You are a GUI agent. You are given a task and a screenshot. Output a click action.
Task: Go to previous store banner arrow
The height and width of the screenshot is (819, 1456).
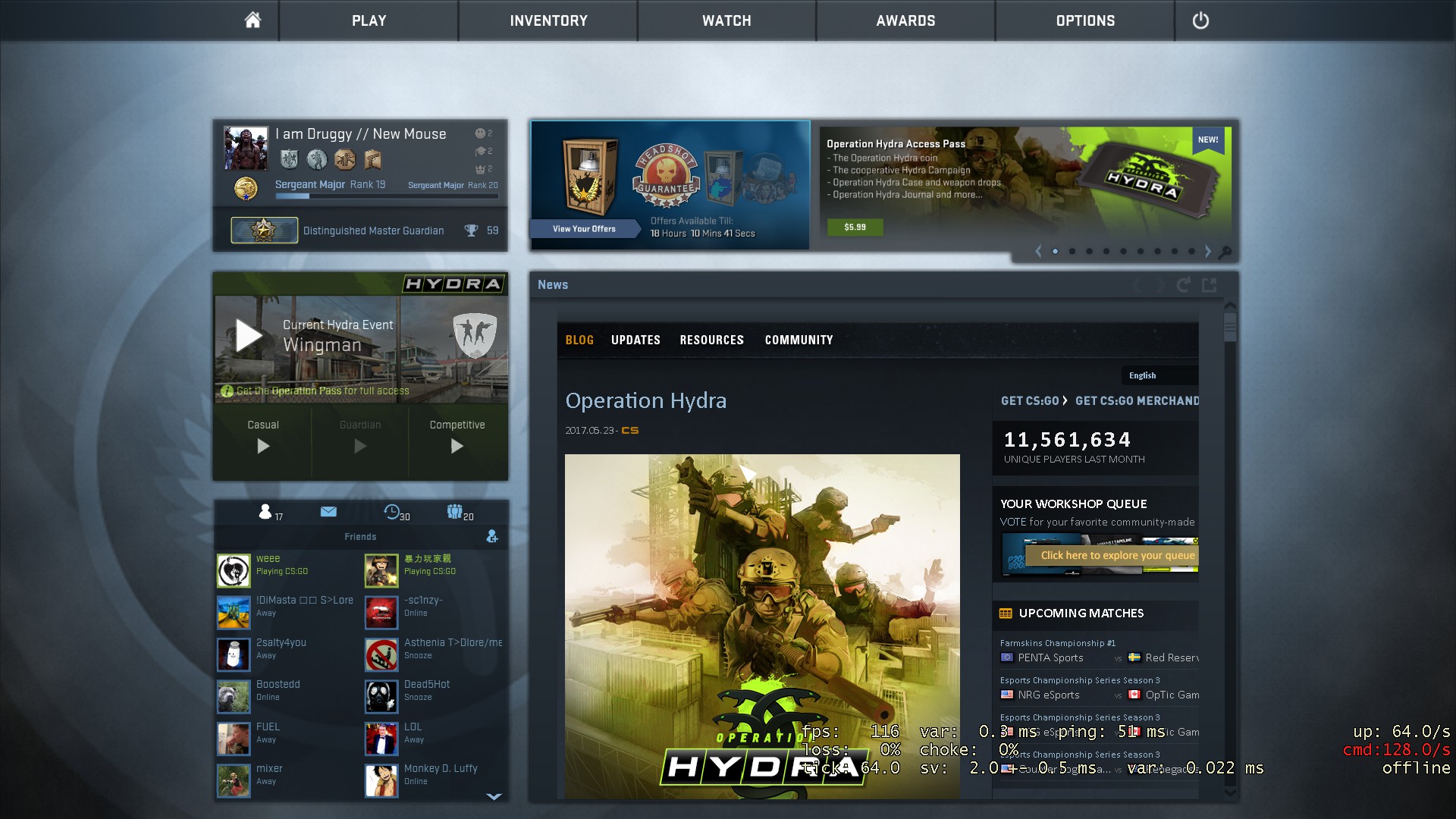pos(1038,252)
